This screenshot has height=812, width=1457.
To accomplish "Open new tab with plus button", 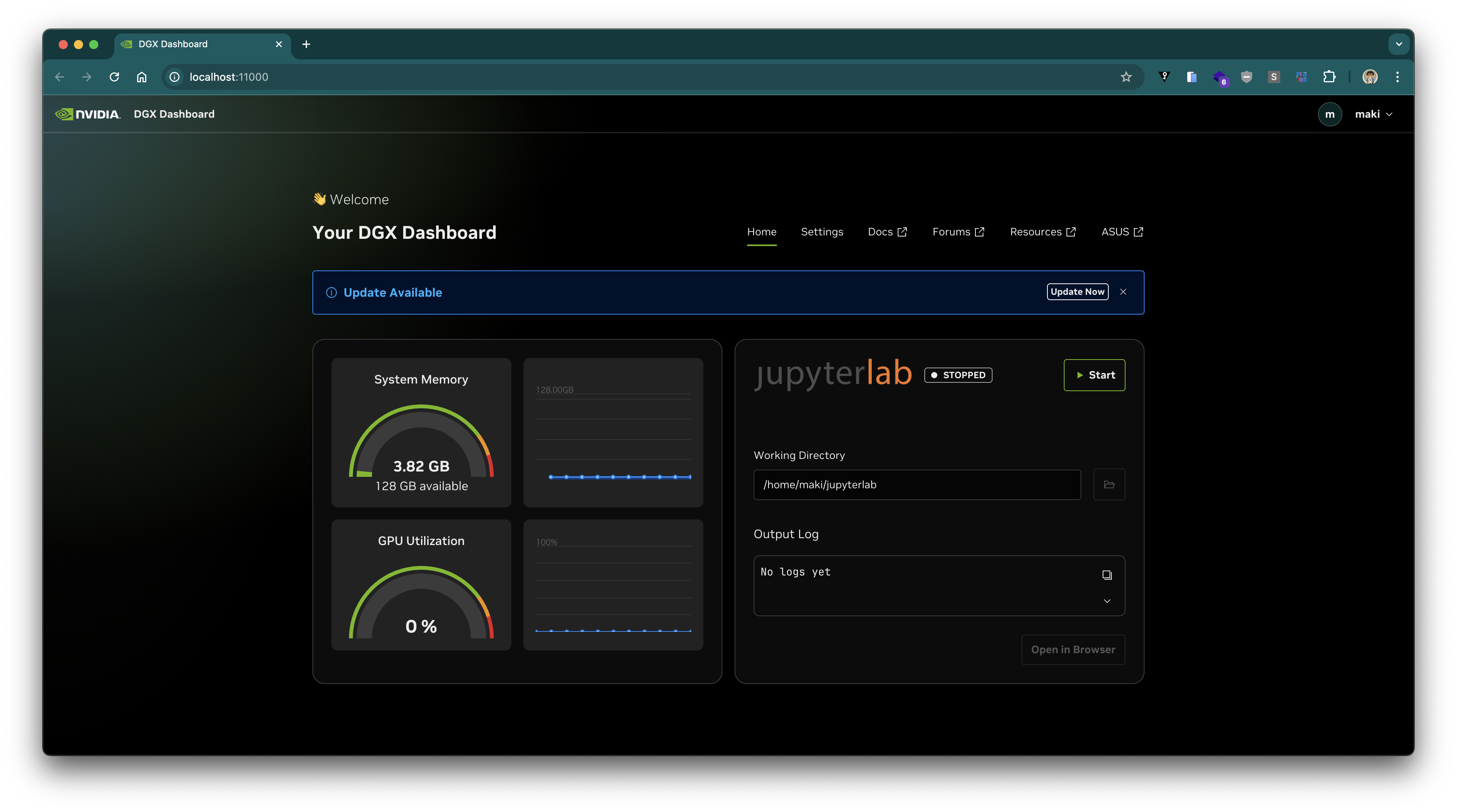I will point(306,44).
